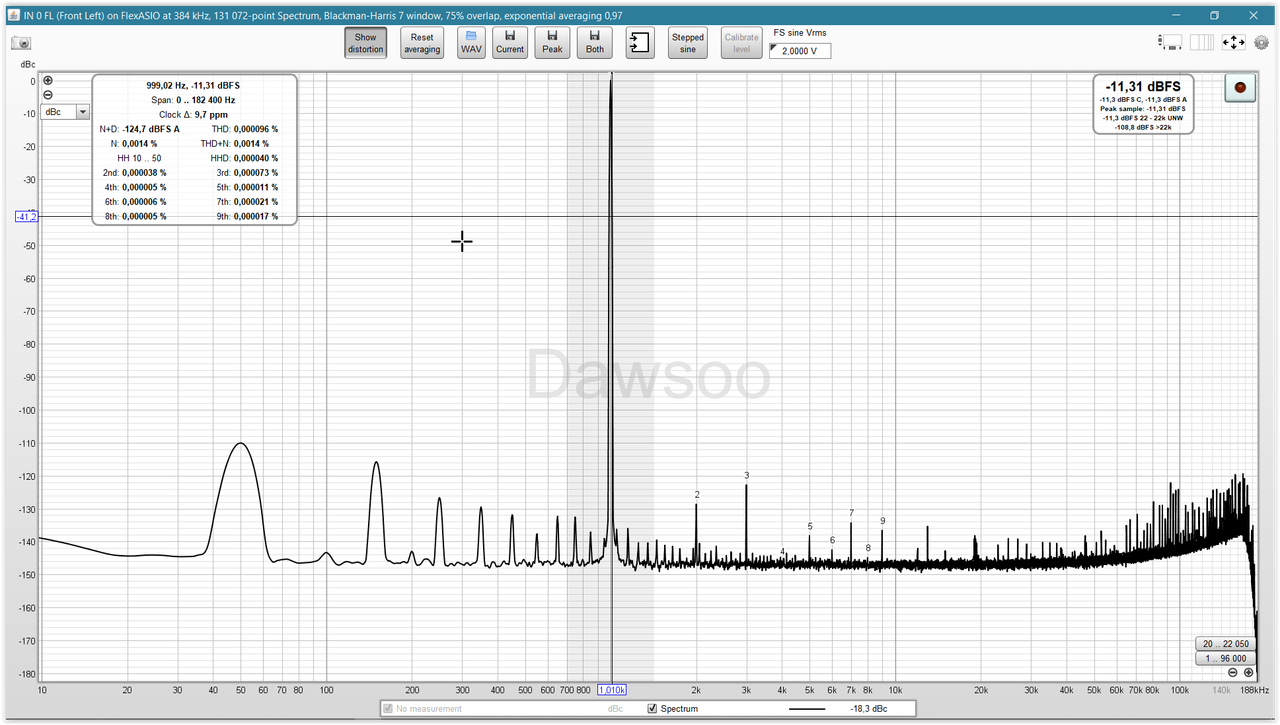Toggle the Spectrum trace checkbox
The height and width of the screenshot is (725, 1280).
click(x=653, y=709)
